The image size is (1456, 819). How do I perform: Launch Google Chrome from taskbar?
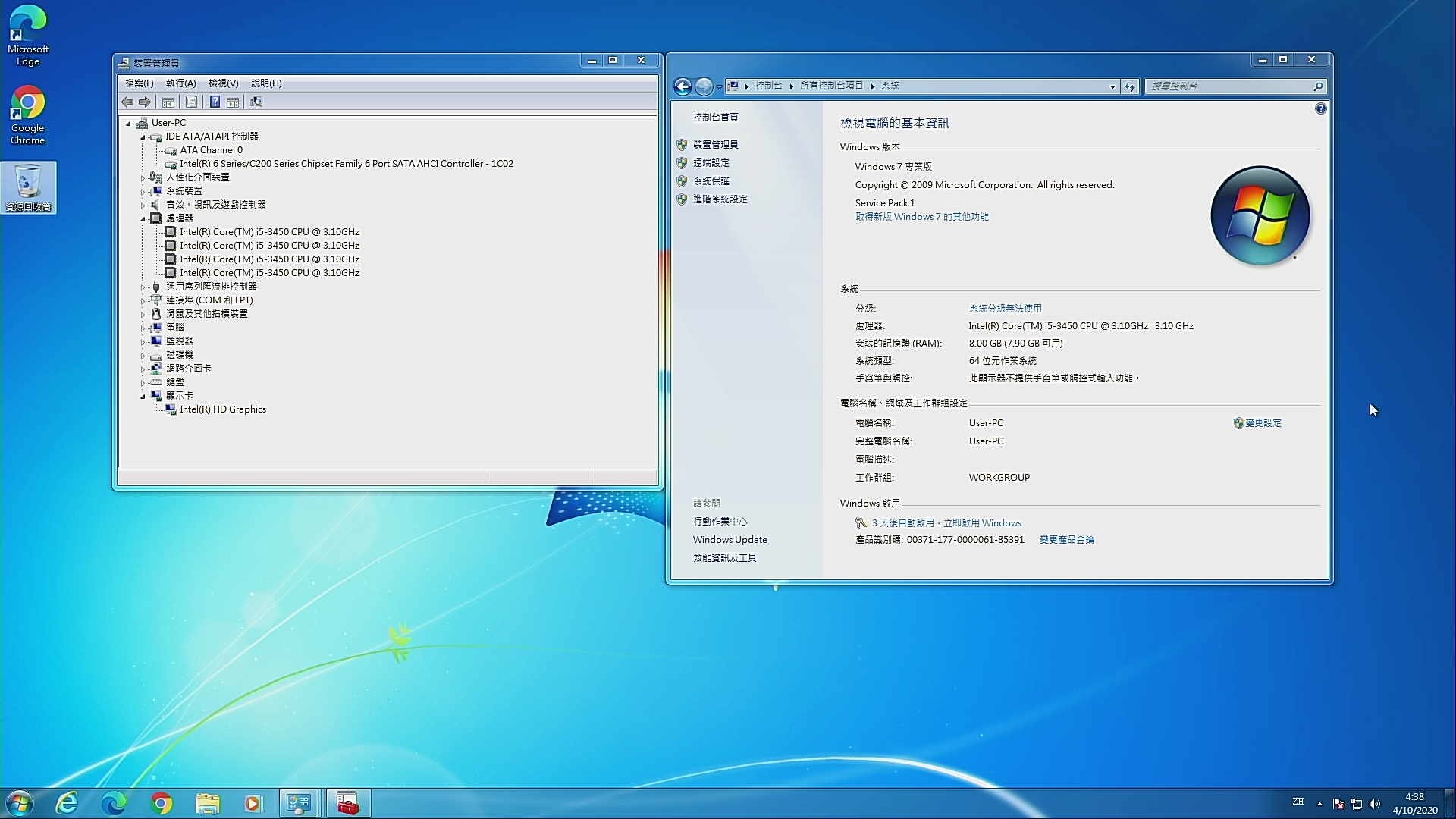click(x=161, y=803)
